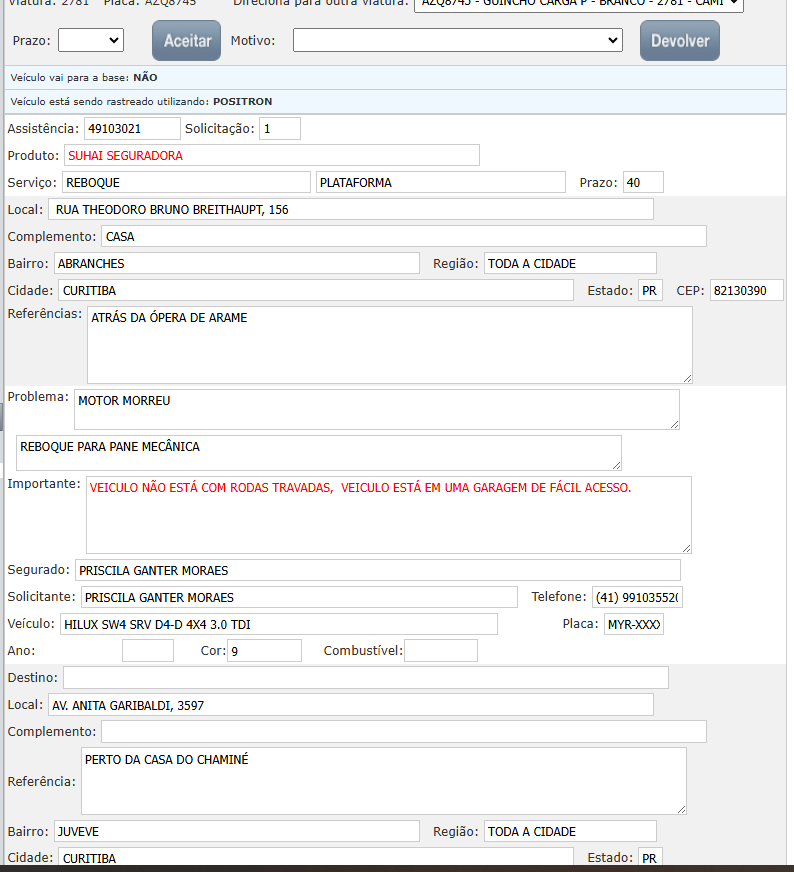
Task: Click the Problema text area 'MOTOR MORREU'
Action: [x=376, y=409]
